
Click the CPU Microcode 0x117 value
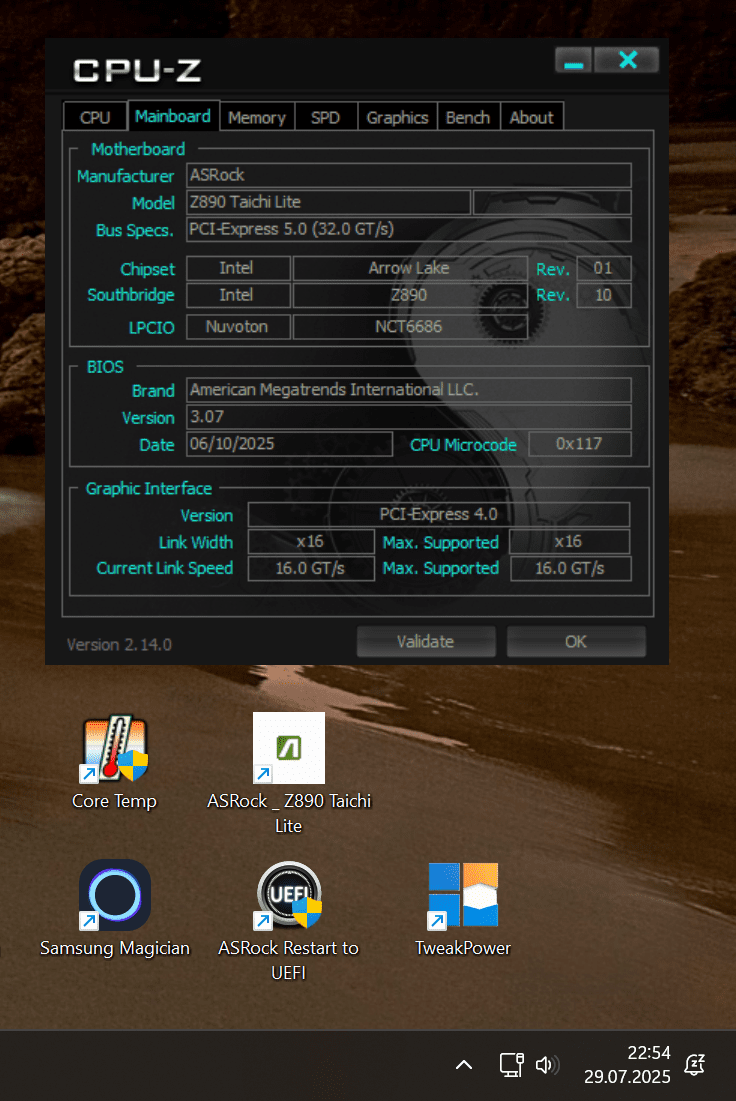579,444
